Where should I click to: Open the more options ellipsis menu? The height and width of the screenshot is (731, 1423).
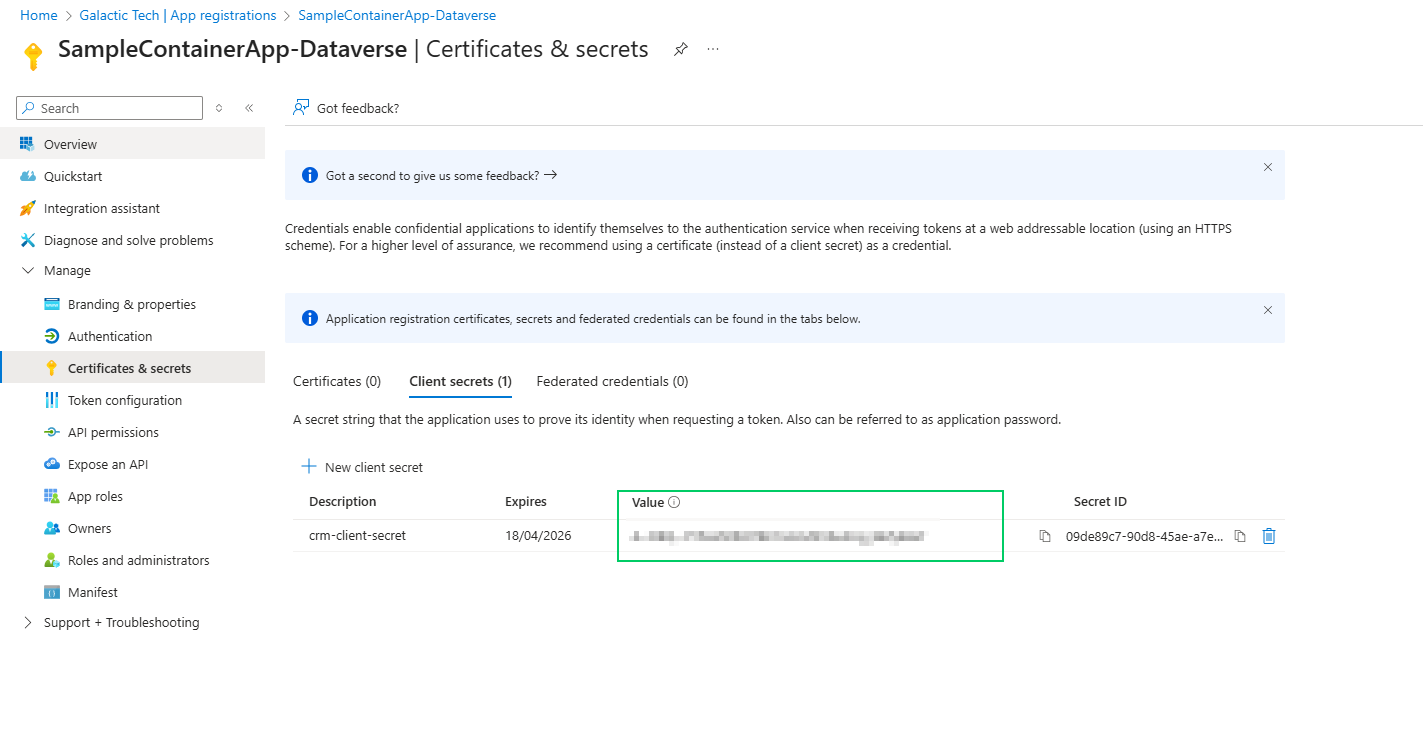[713, 49]
